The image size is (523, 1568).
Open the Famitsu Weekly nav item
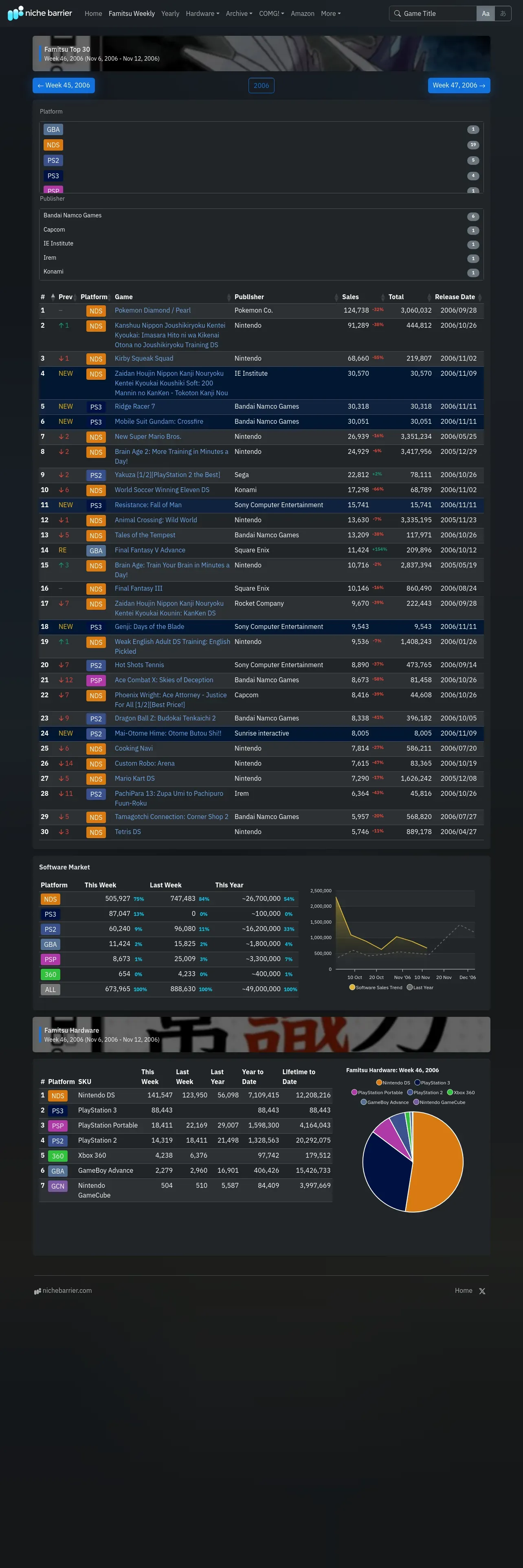click(x=132, y=13)
